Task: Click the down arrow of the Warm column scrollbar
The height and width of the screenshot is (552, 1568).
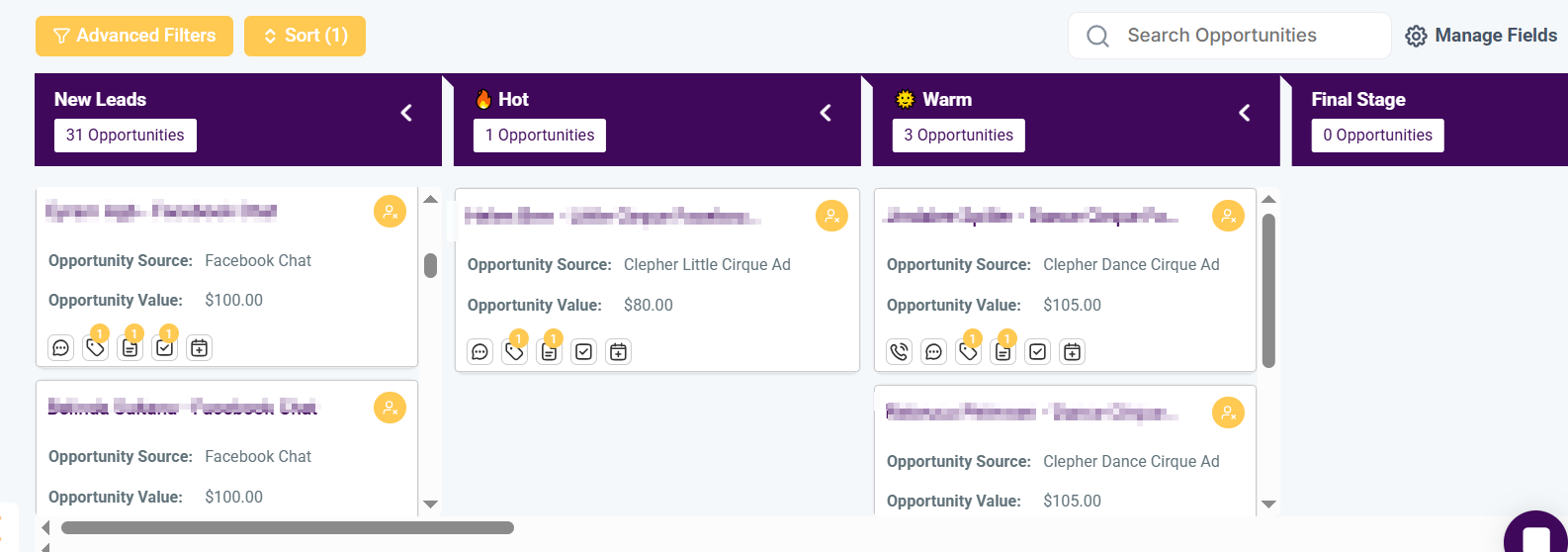Action: tap(1268, 505)
